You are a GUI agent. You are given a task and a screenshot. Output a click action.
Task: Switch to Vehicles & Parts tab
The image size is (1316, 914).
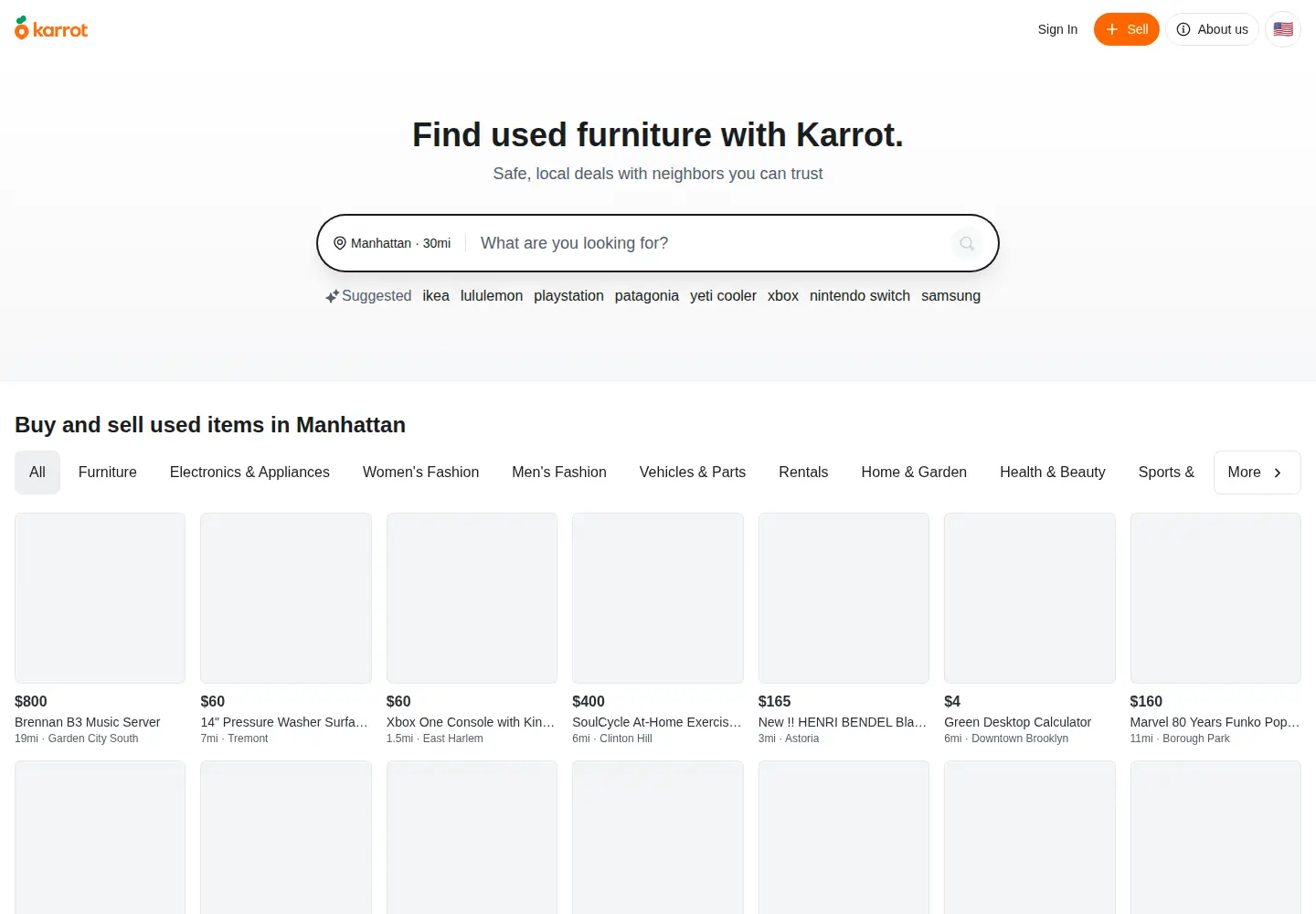tap(693, 473)
